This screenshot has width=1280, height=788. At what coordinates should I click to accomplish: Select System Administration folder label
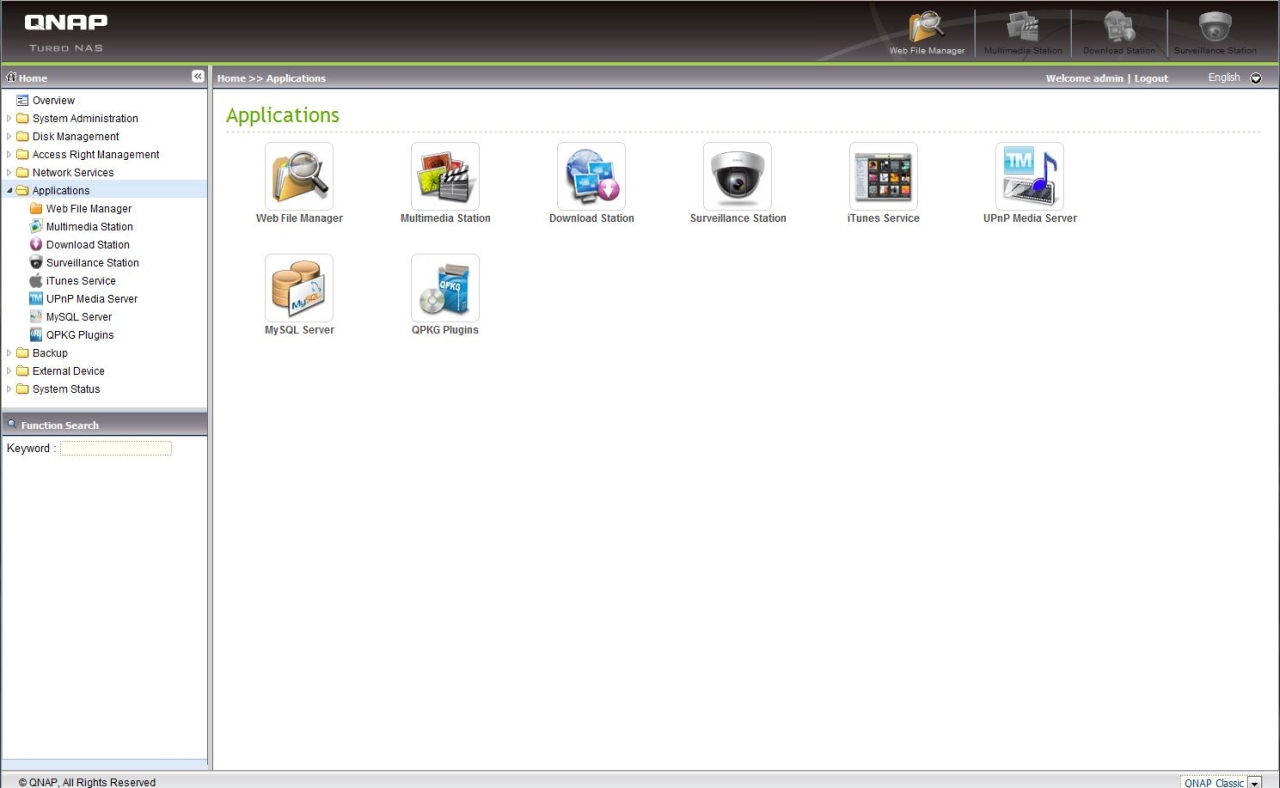pos(85,119)
